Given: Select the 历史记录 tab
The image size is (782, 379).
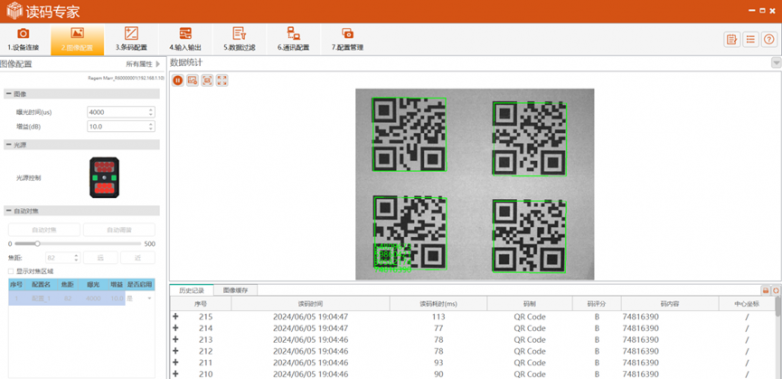Looking at the screenshot, I should point(192,290).
